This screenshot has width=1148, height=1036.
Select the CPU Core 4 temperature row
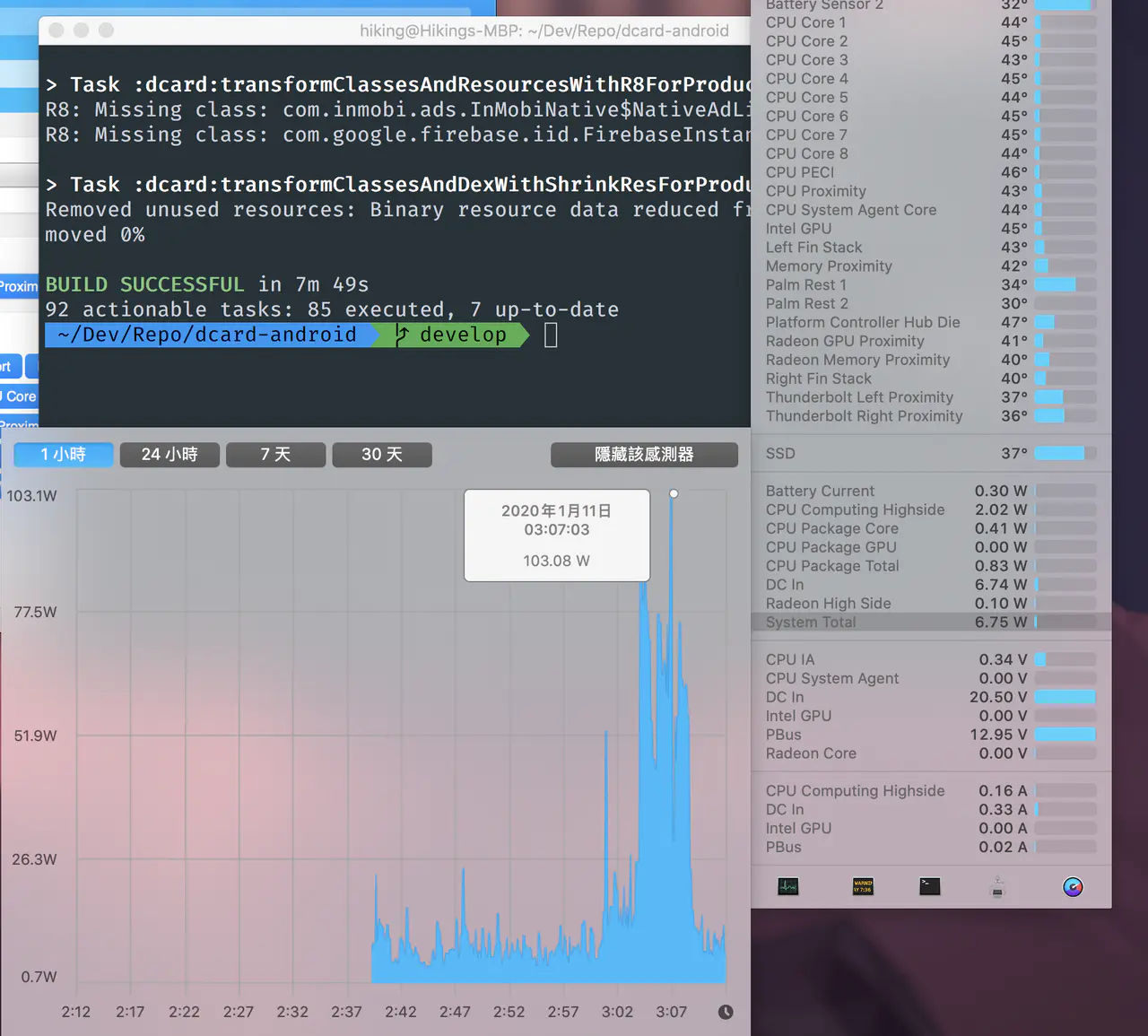click(x=931, y=79)
